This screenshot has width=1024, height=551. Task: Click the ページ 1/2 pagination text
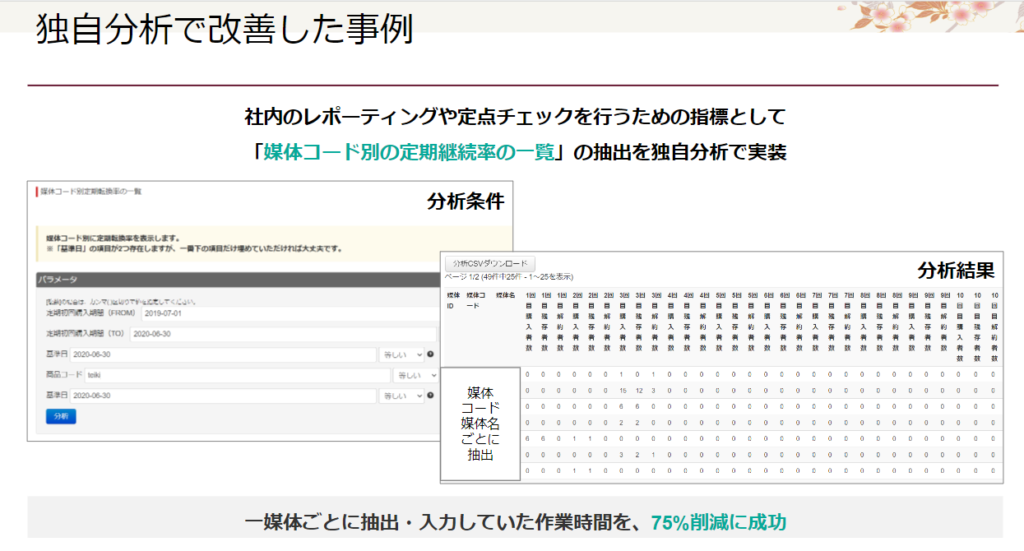tap(510, 275)
